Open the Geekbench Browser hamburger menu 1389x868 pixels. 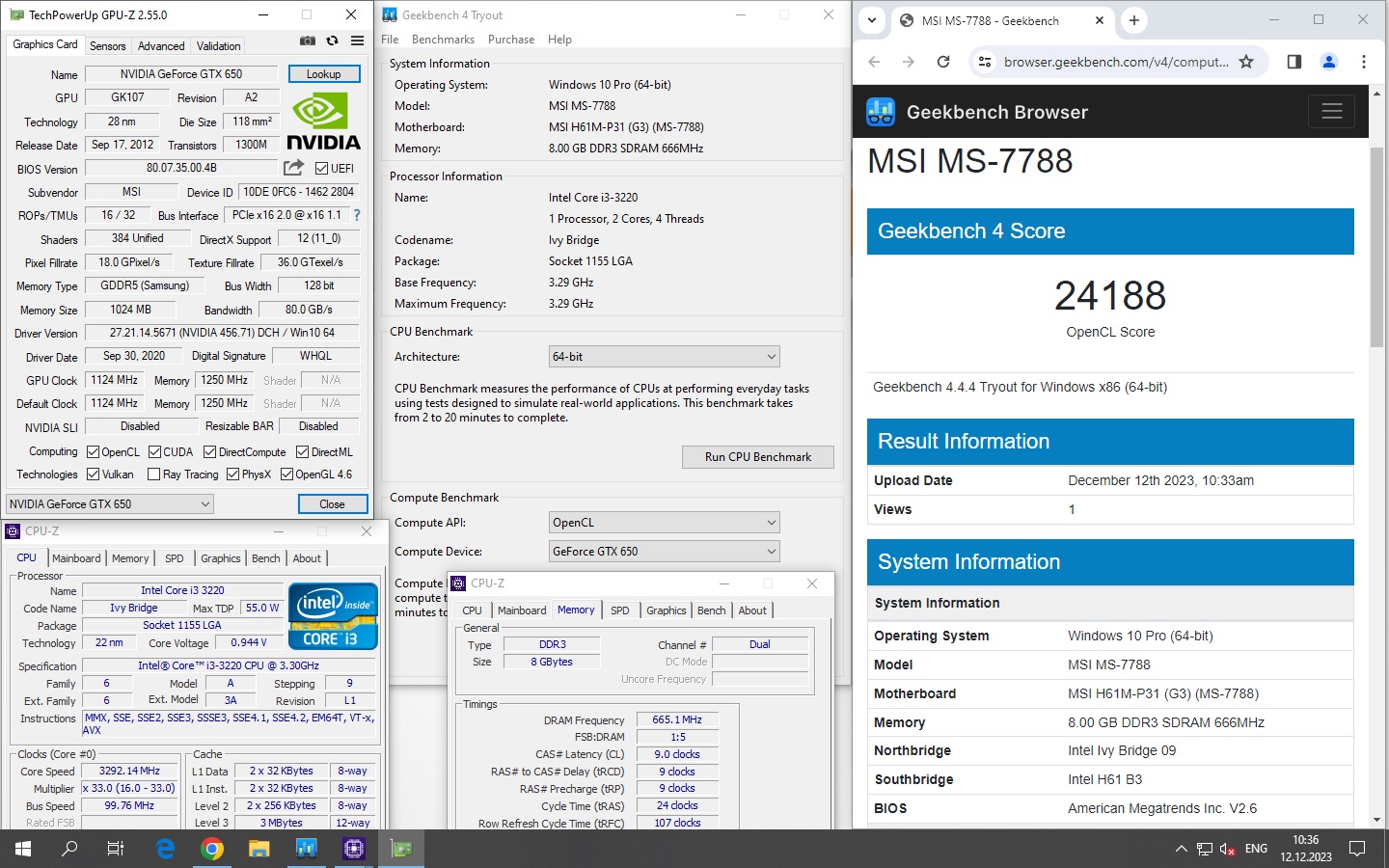point(1332,112)
